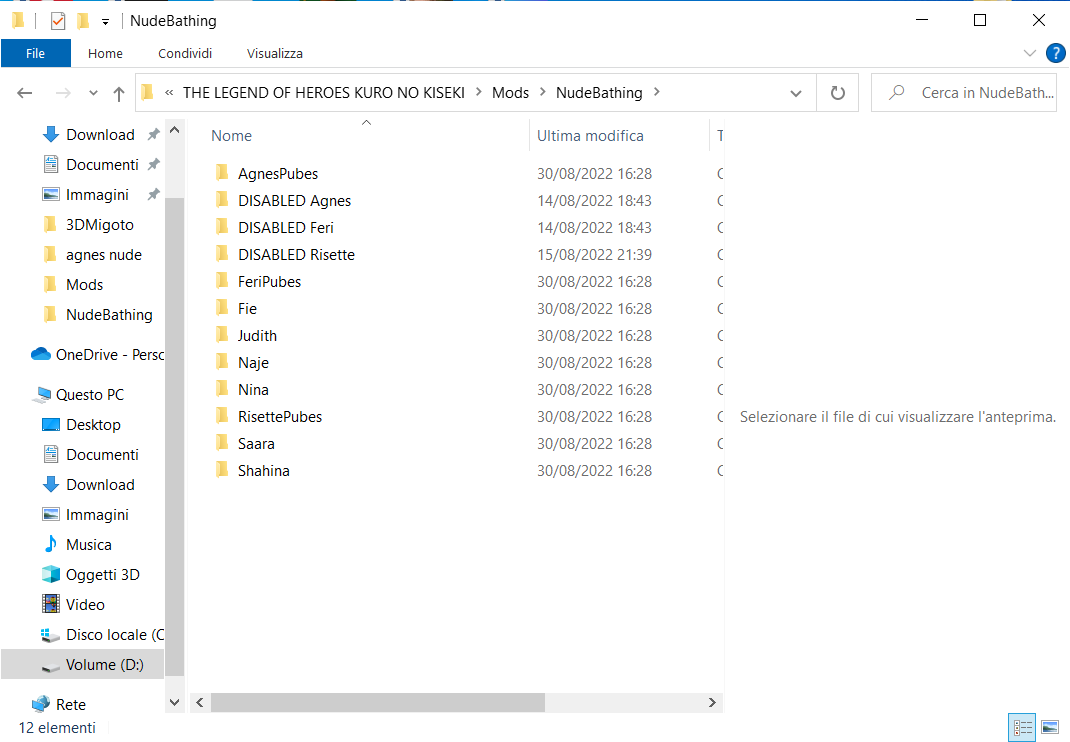Image resolution: width=1070 pixels, height=742 pixels.
Task: Select the Judith folder icon
Action: (x=222, y=336)
